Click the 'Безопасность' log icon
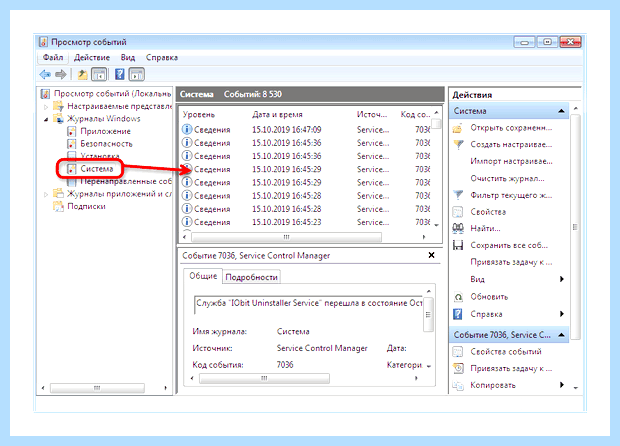 tap(72, 144)
